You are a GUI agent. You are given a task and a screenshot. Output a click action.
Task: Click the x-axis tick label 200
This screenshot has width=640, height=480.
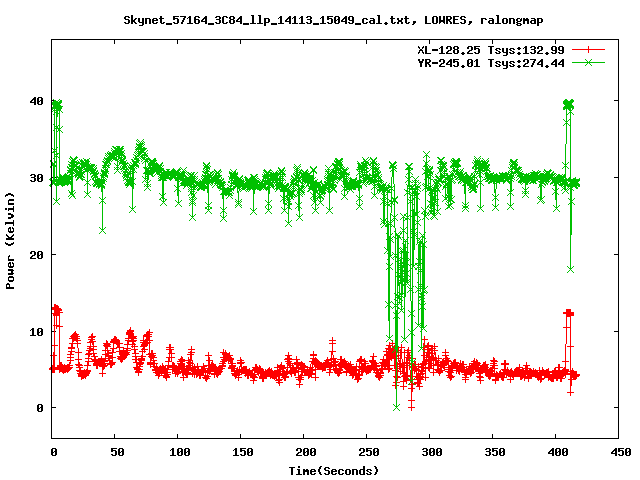click(x=306, y=452)
